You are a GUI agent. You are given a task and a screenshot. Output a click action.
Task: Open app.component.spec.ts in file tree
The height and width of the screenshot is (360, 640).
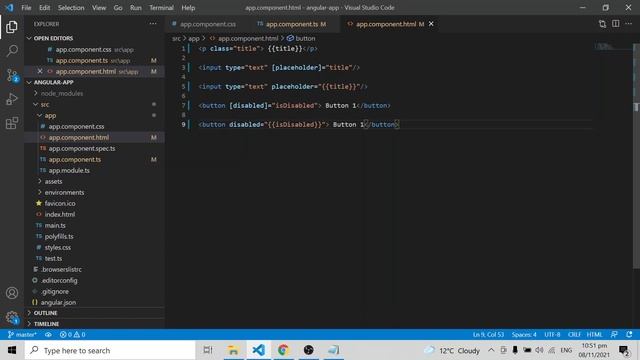tap(82, 149)
